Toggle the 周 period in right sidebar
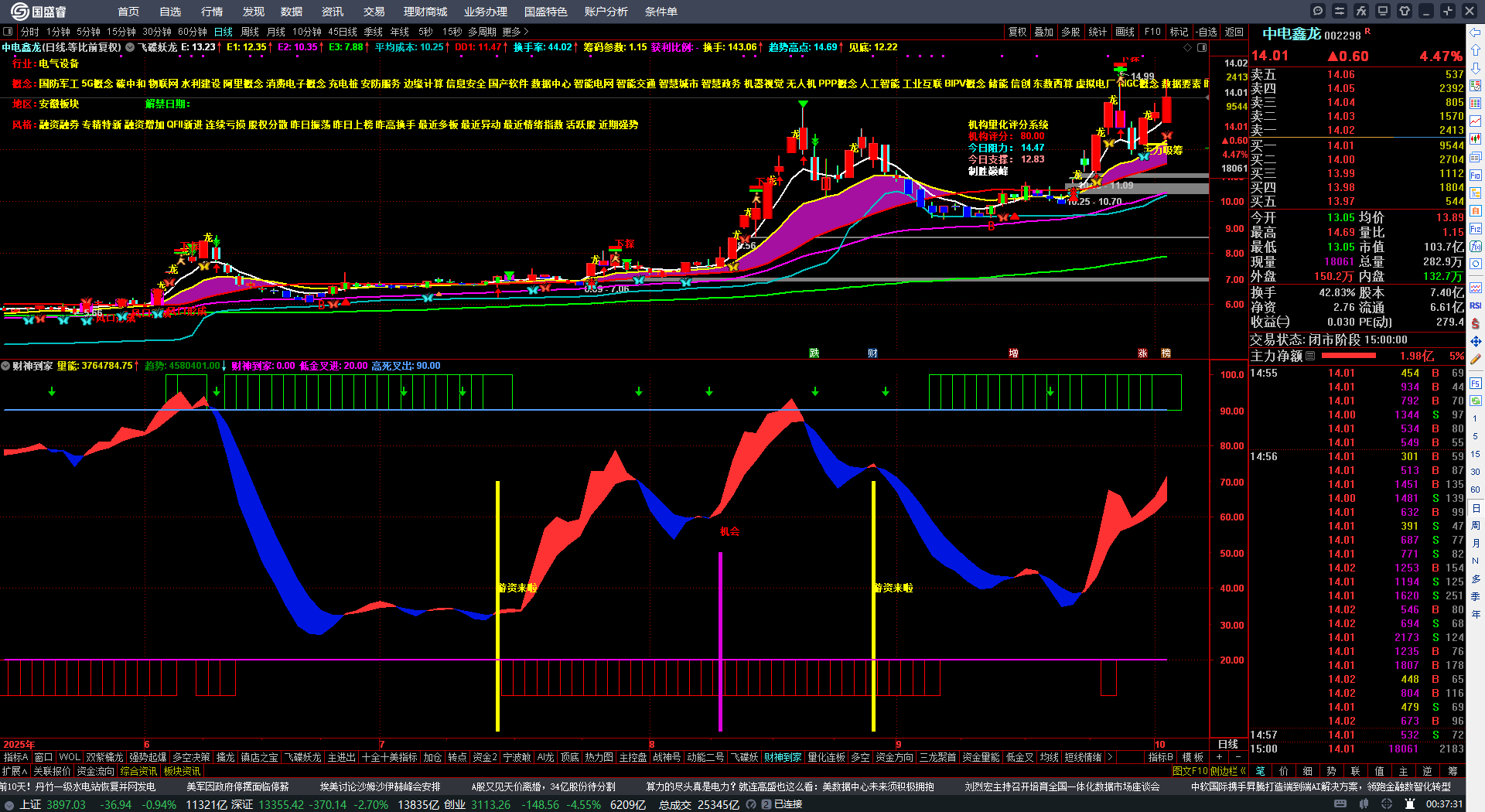Screen dimensions: 1485x812 point(1476,526)
